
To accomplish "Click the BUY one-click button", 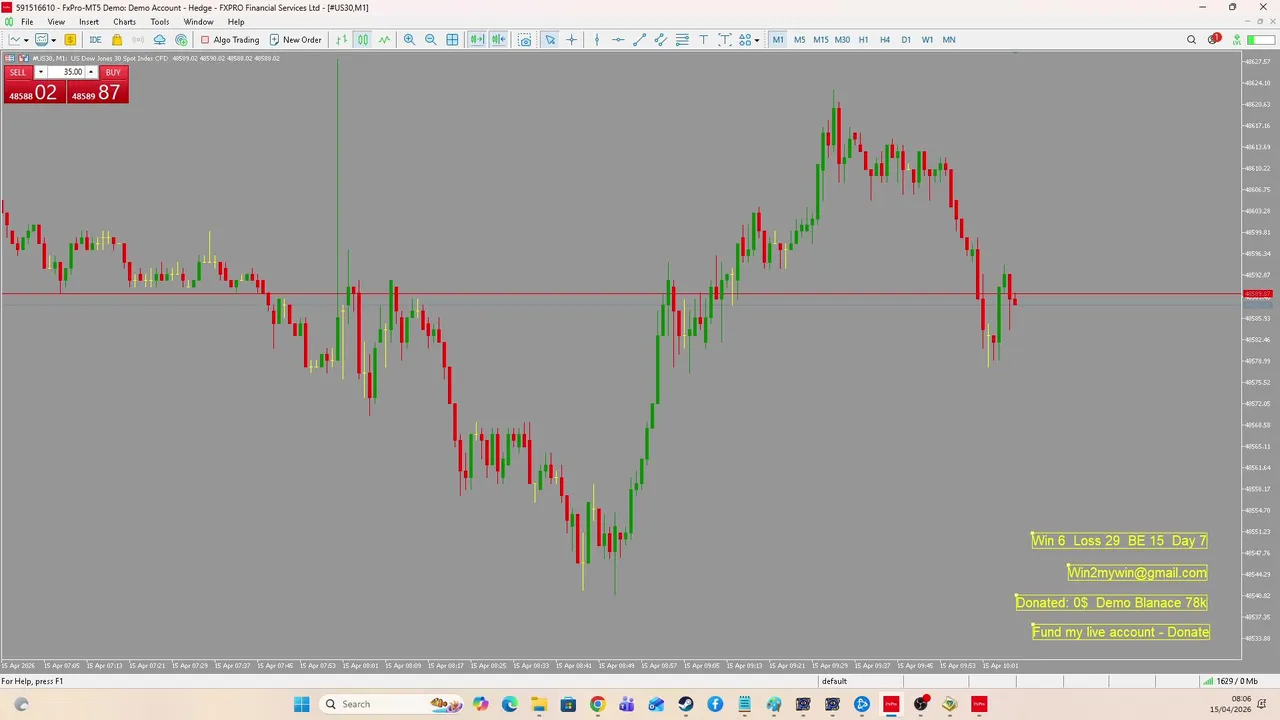I will (x=113, y=72).
